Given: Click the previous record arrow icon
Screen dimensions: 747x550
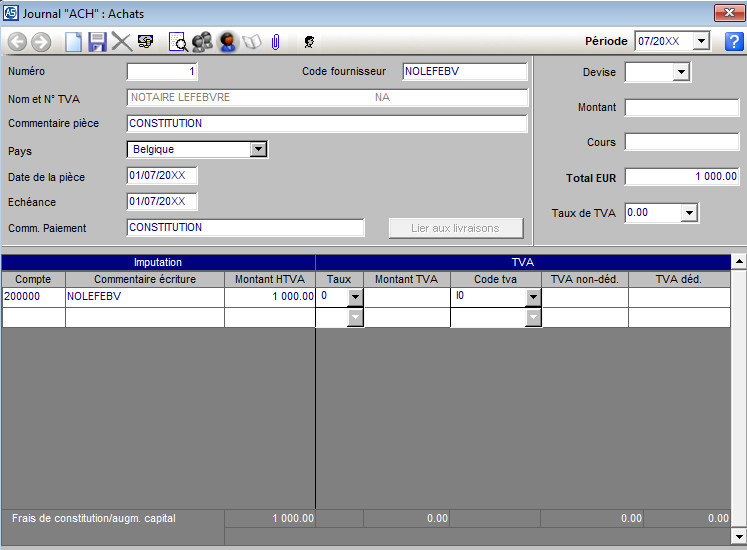Looking at the screenshot, I should tap(17, 42).
